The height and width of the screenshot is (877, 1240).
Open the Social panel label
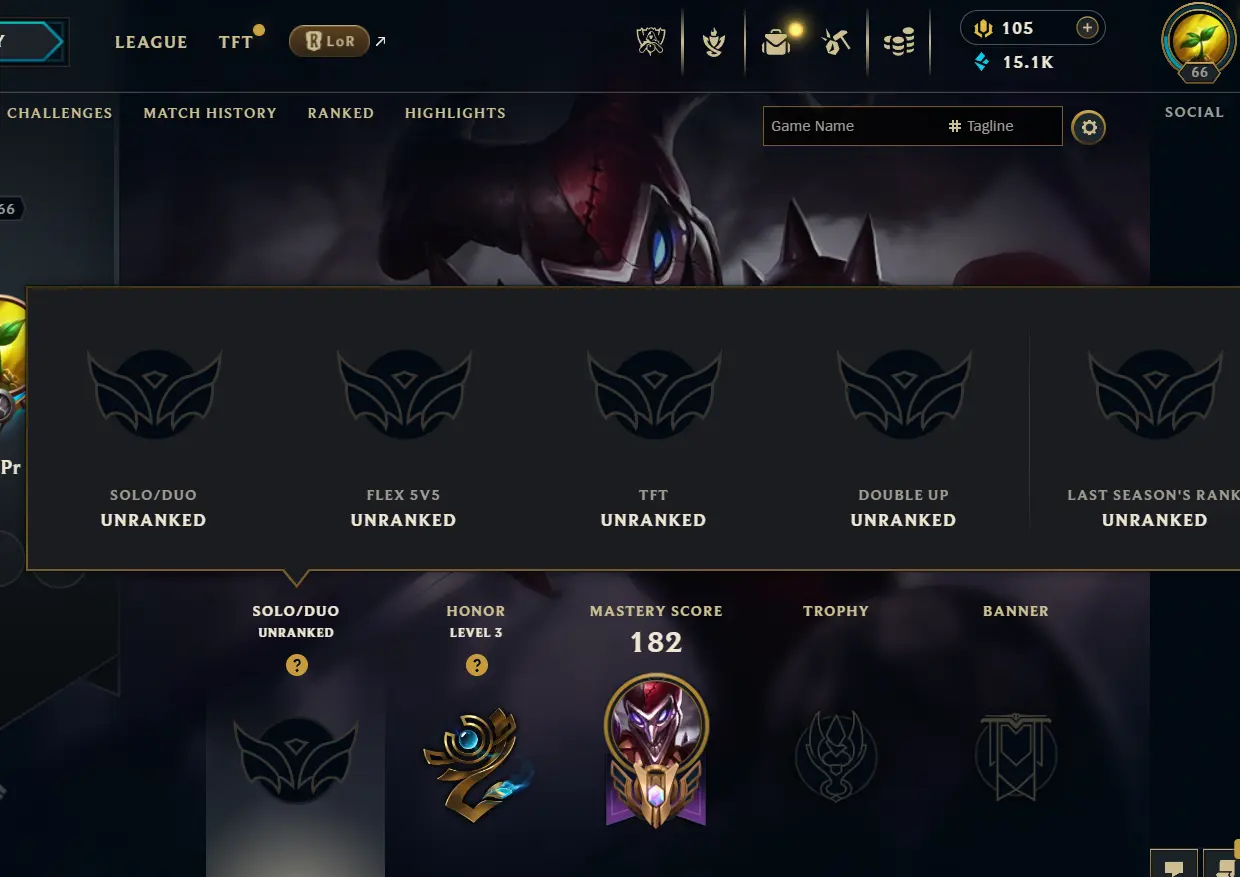1194,112
